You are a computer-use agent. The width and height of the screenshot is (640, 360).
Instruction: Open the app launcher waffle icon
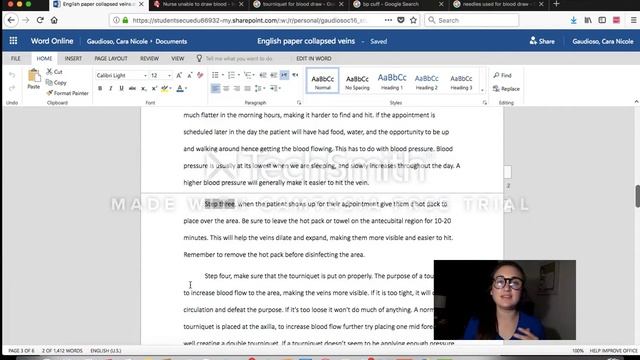13,41
